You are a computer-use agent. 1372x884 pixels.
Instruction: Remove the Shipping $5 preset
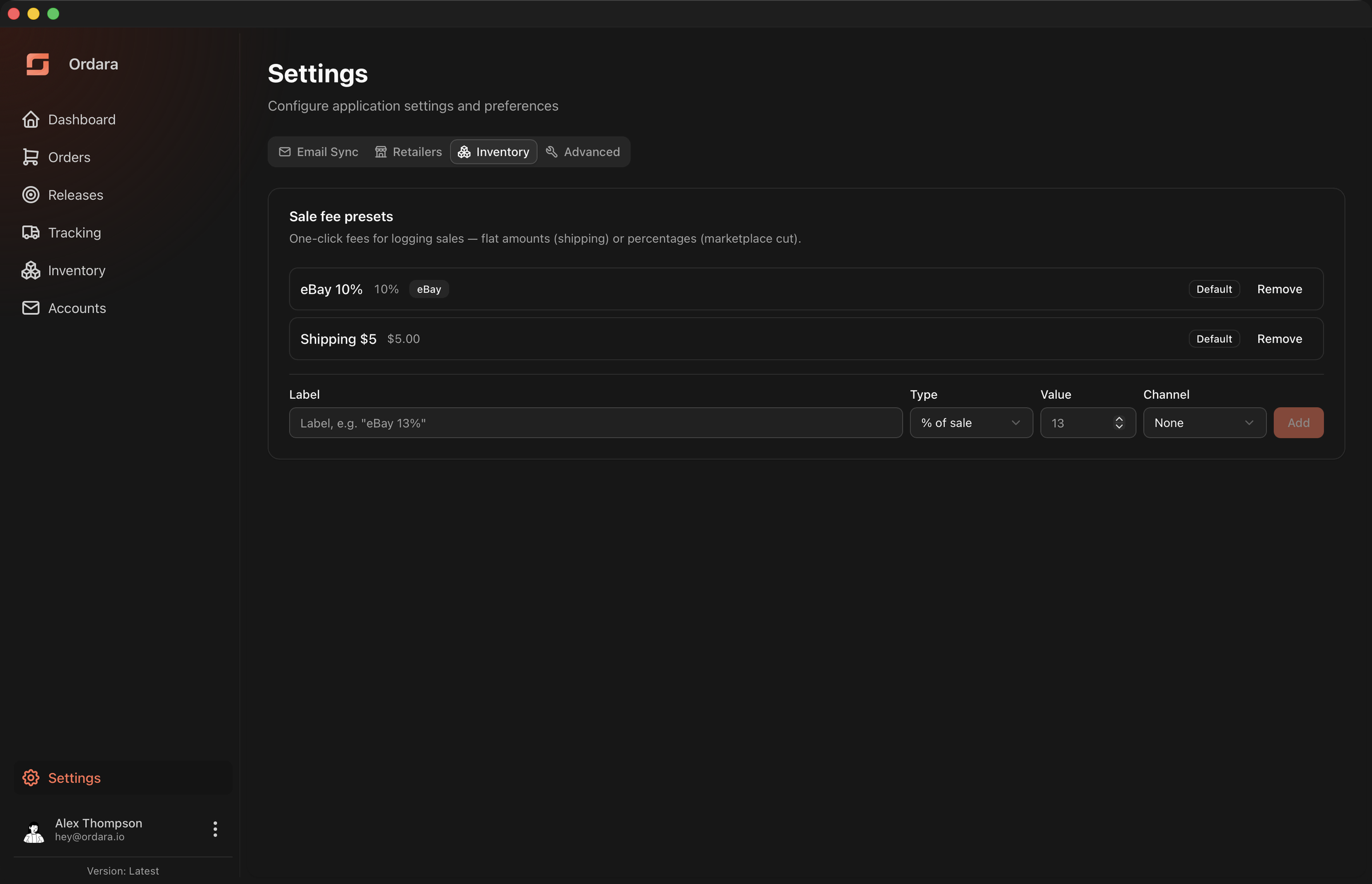click(1279, 339)
